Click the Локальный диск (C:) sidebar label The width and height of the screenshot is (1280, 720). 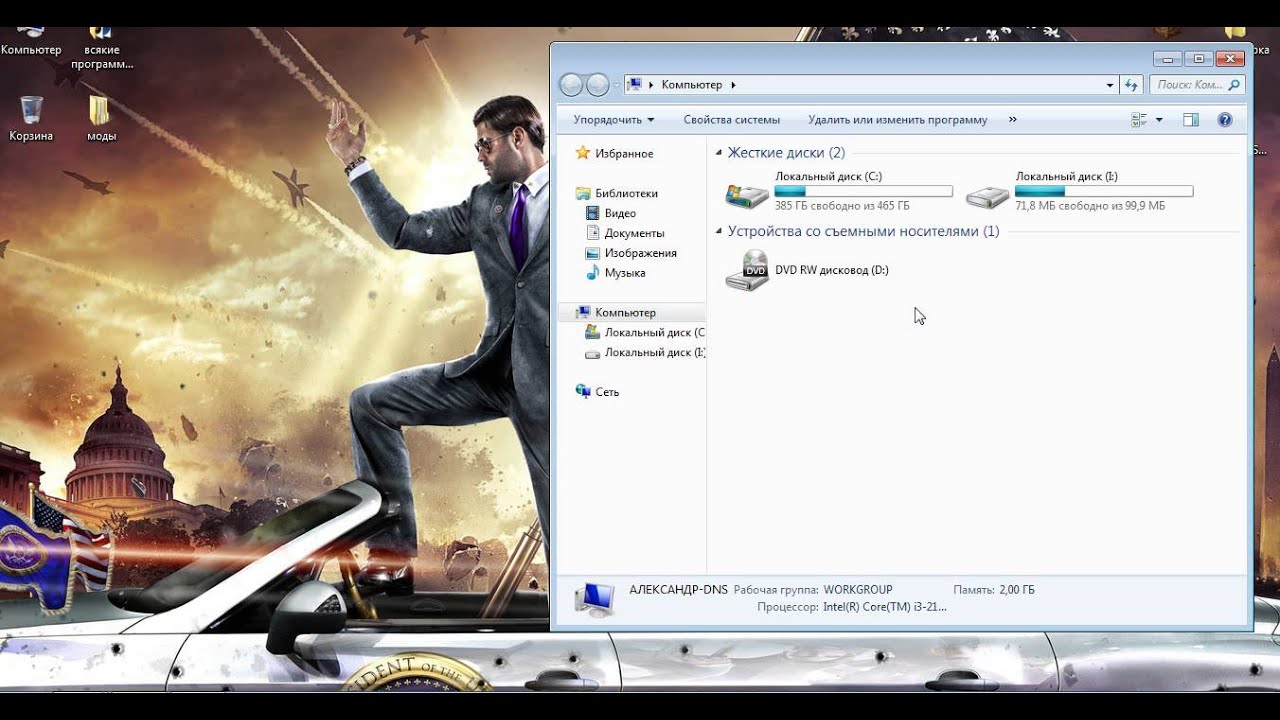[655, 332]
